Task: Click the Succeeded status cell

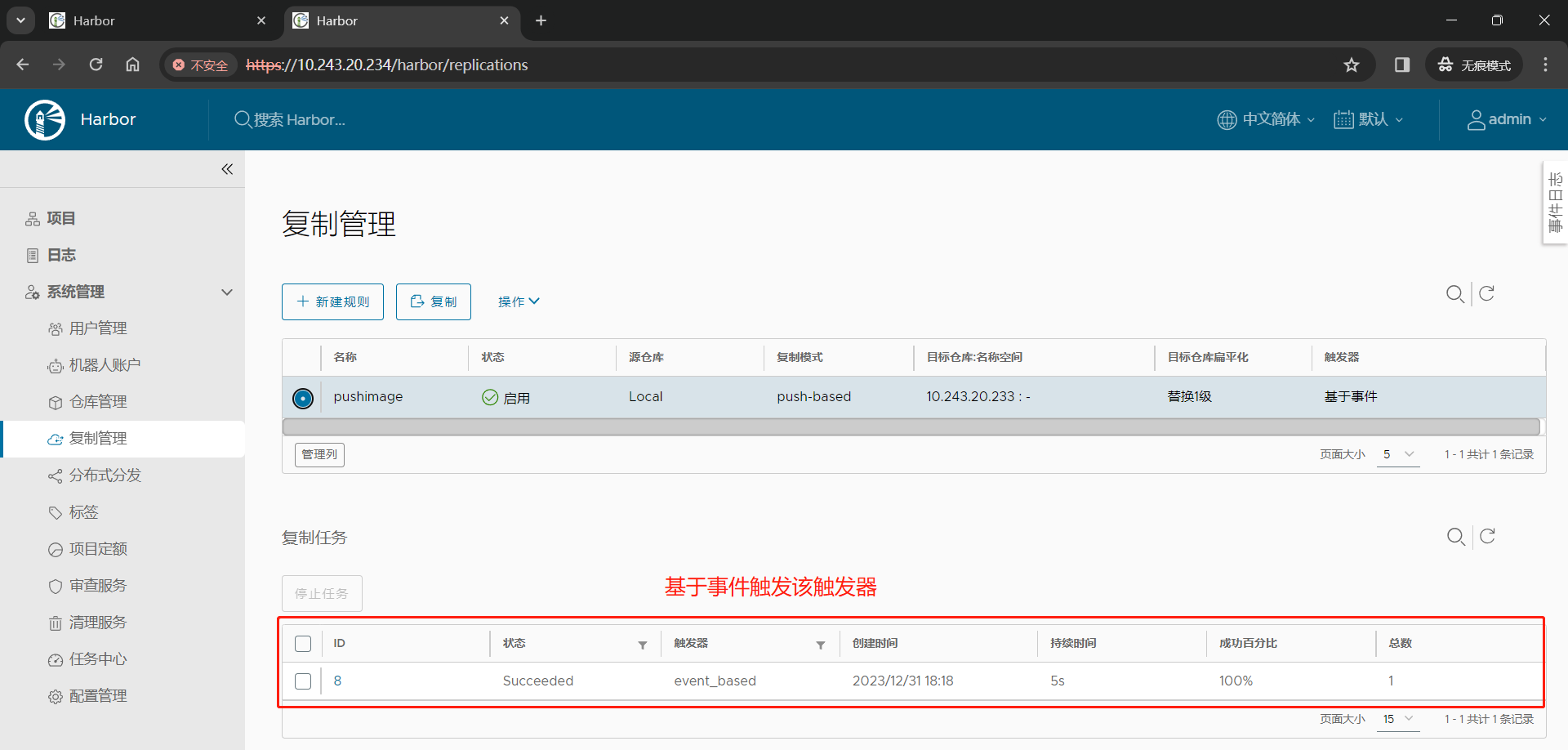Action: (x=538, y=681)
